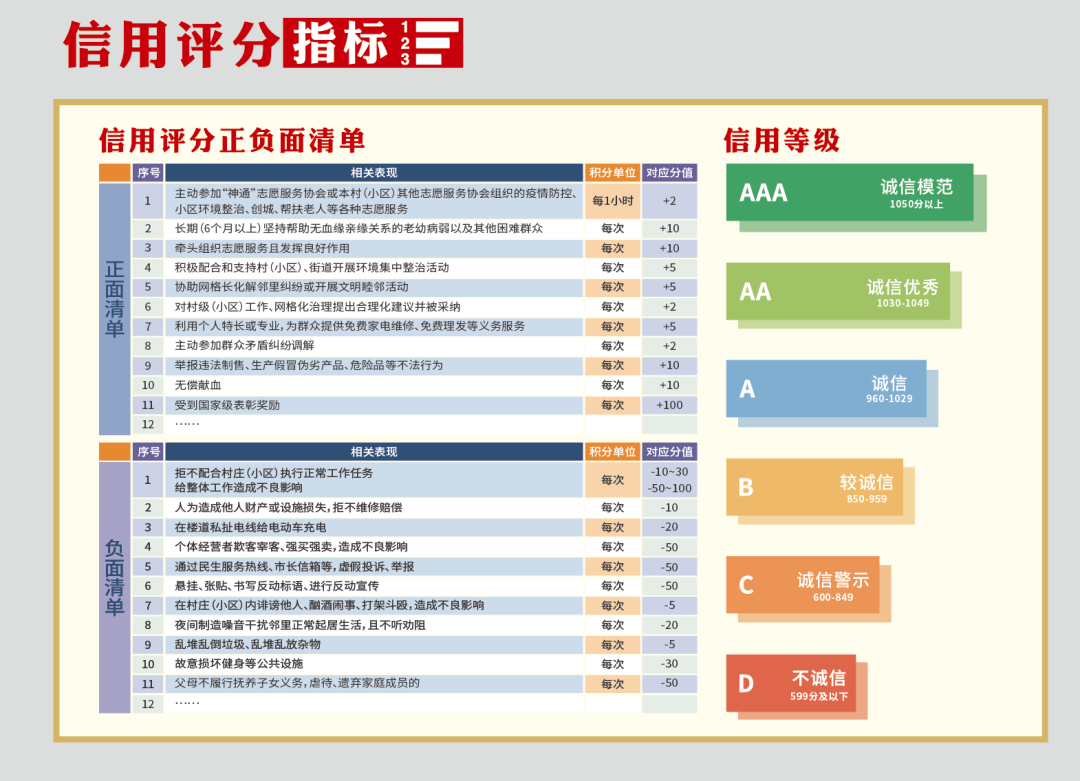
Task: Click "序号" header of the 负面清单 table
Action: 148,452
